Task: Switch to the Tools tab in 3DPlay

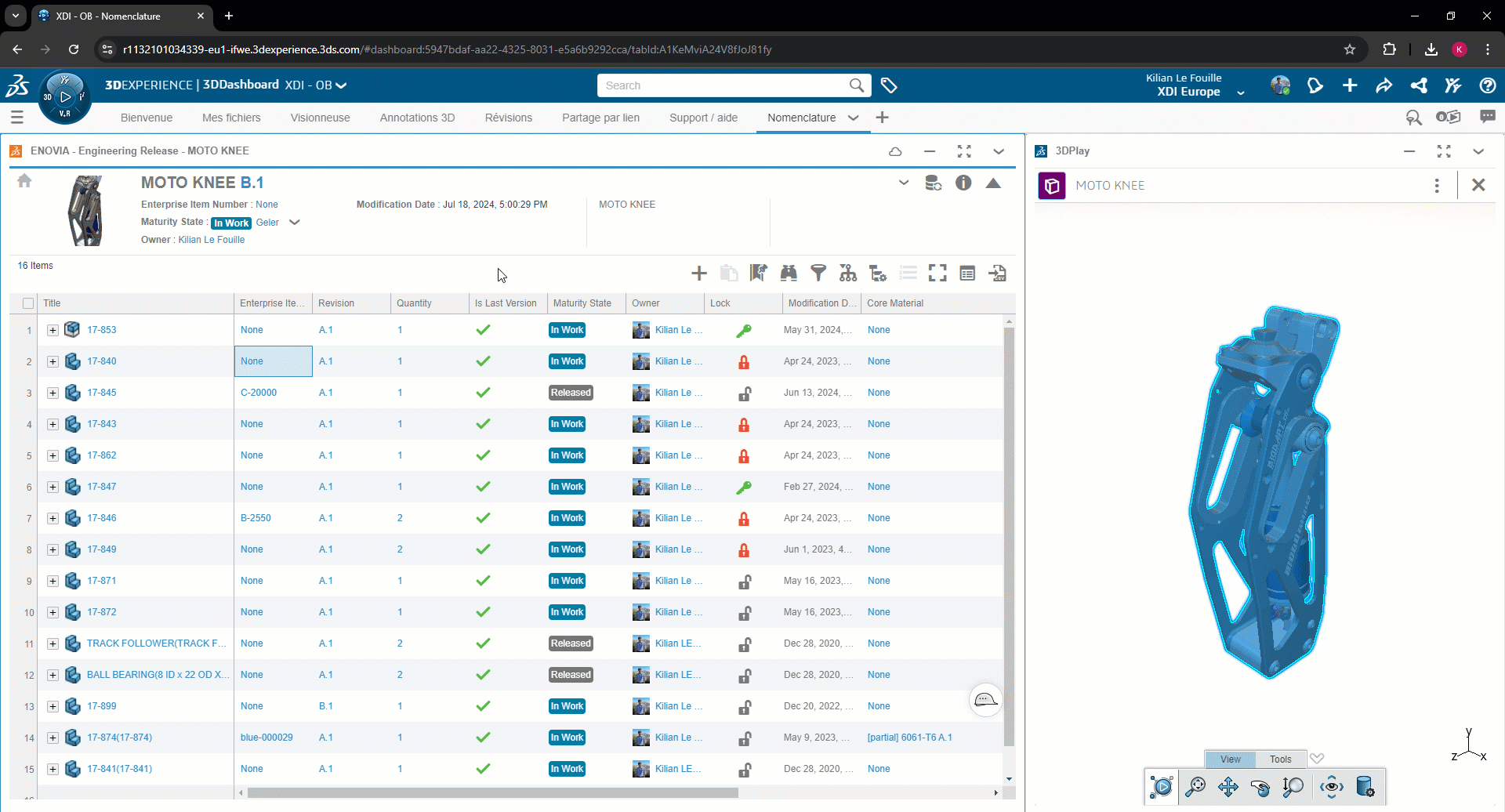Action: (x=1280, y=759)
